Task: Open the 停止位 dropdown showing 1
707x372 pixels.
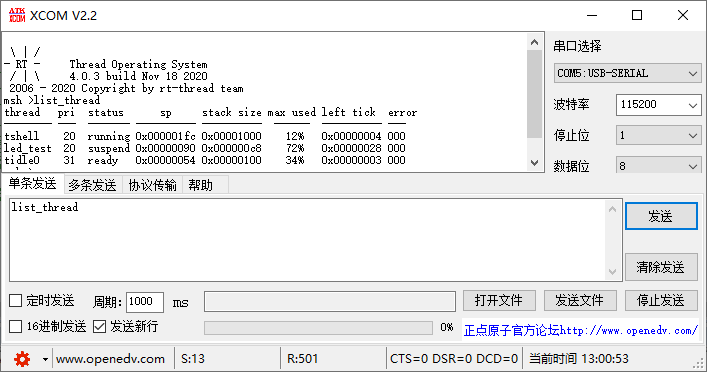Action: (658, 135)
